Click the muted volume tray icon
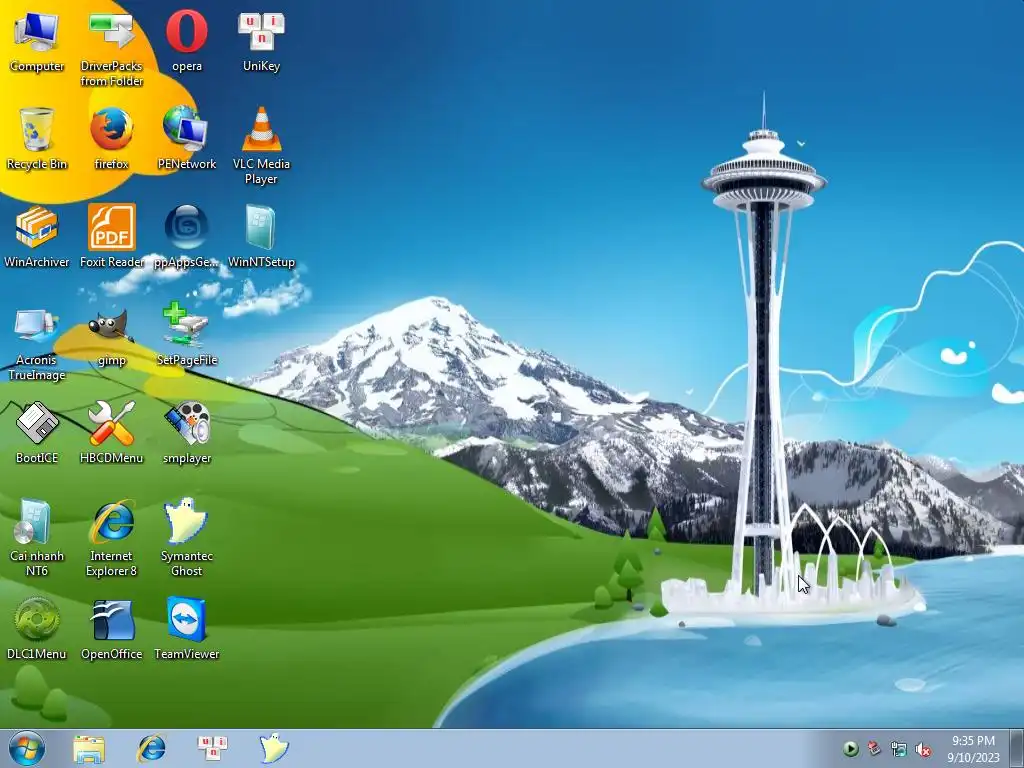The width and height of the screenshot is (1024, 768). 923,749
